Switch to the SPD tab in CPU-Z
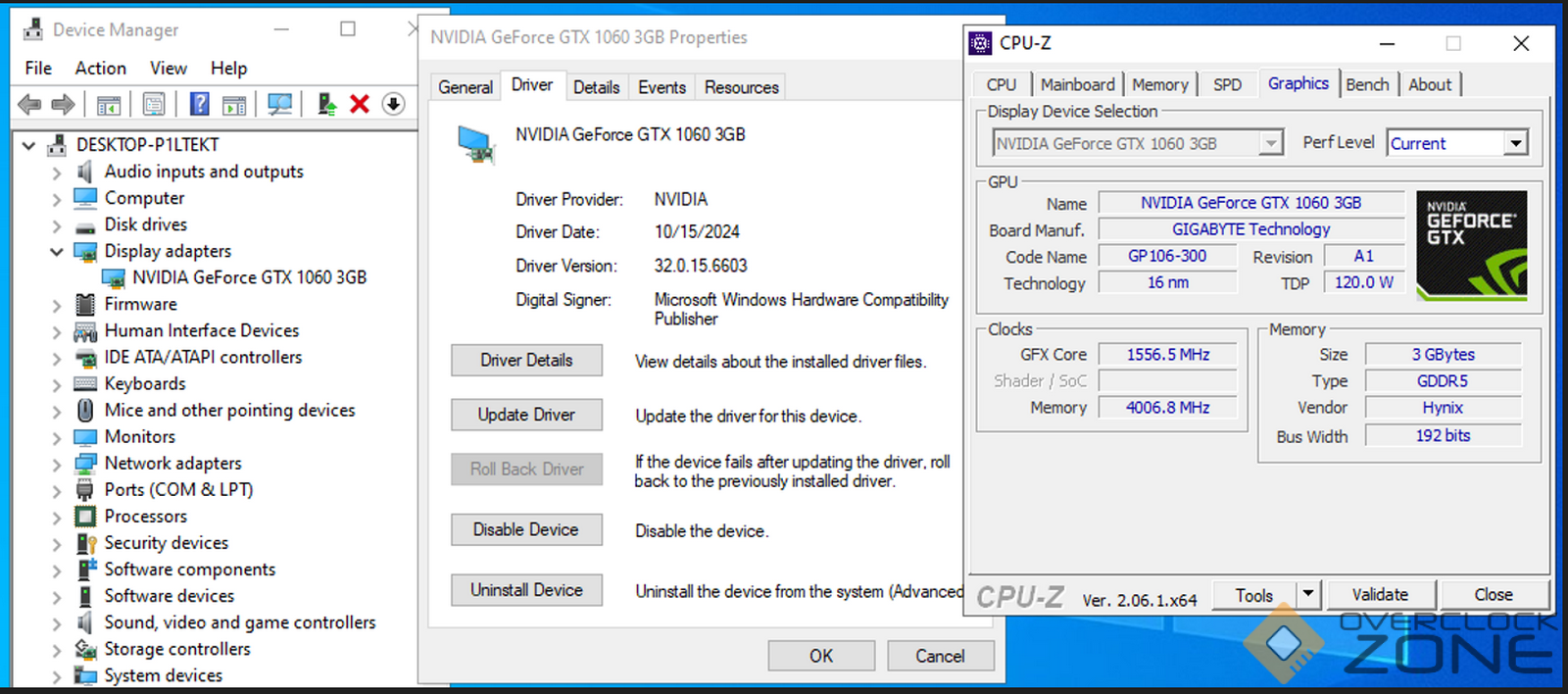1568x694 pixels. [1227, 85]
